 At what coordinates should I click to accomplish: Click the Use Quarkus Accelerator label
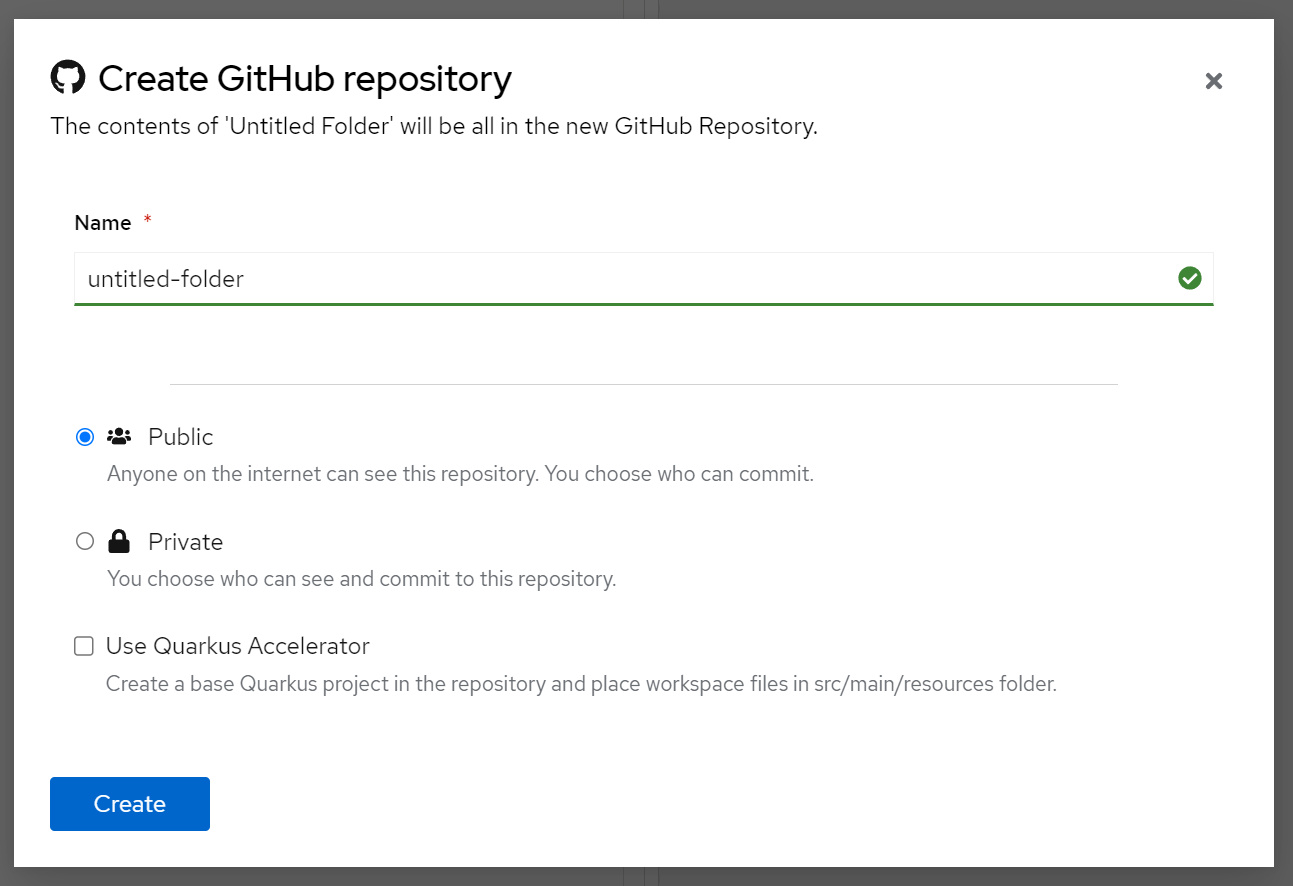click(237, 645)
